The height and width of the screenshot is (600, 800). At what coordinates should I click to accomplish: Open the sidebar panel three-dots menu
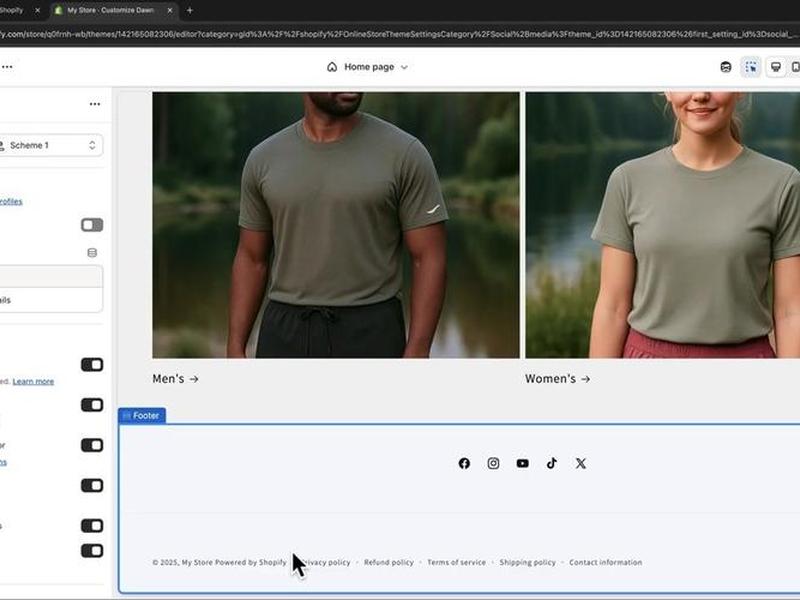click(x=95, y=104)
